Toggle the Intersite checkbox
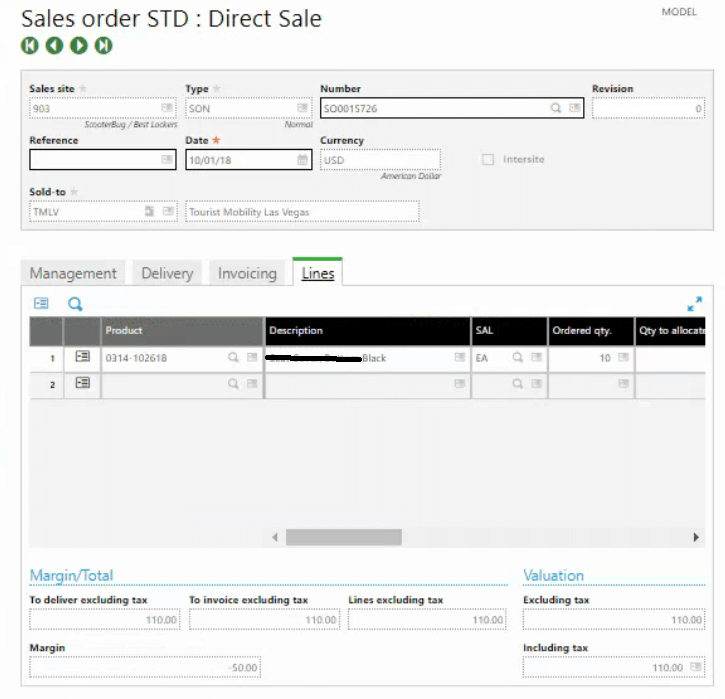This screenshot has width=725, height=699. pyautogui.click(x=488, y=160)
